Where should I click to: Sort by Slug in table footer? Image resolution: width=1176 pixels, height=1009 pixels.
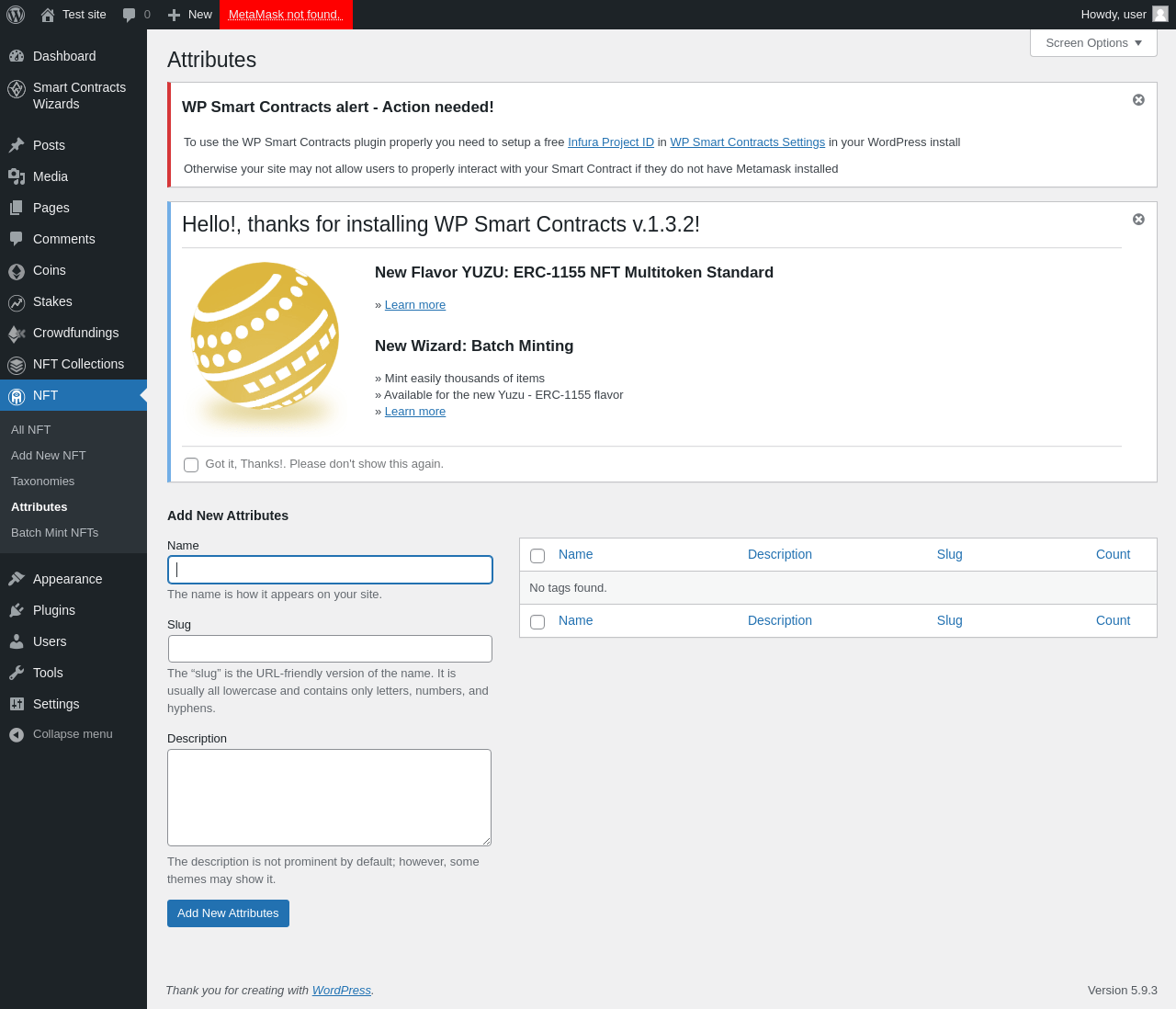(x=950, y=620)
